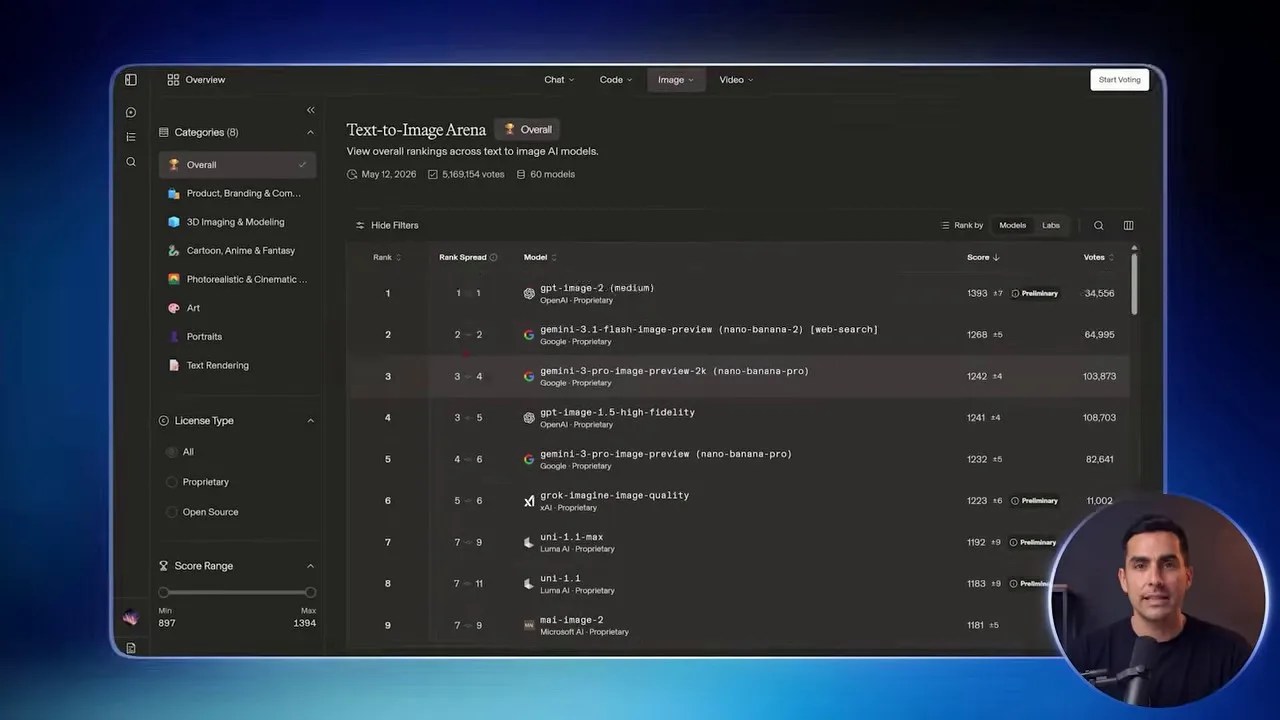The width and height of the screenshot is (1280, 720).
Task: Collapse the Categories (8) section
Action: [310, 132]
